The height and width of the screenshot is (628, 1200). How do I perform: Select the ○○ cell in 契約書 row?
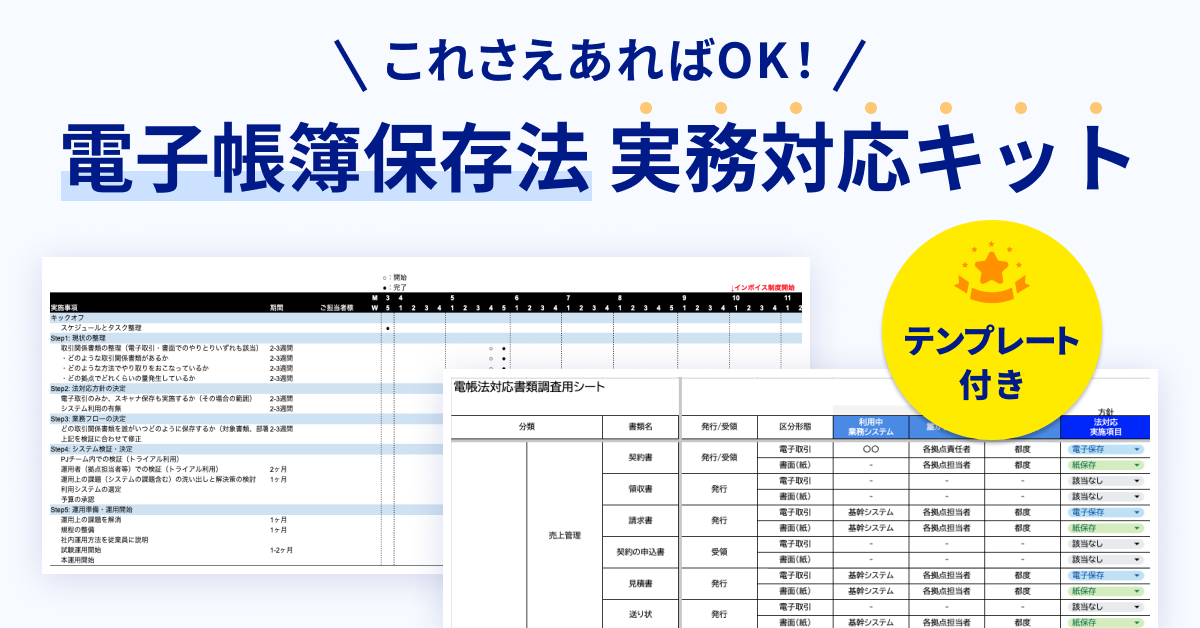[x=870, y=450]
